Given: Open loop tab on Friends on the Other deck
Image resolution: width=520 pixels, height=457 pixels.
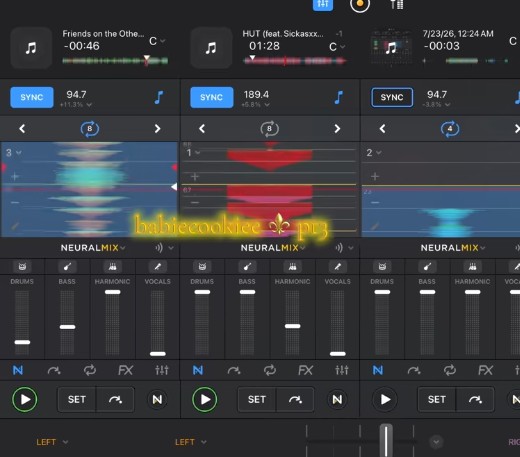Looking at the screenshot, I should pos(90,370).
